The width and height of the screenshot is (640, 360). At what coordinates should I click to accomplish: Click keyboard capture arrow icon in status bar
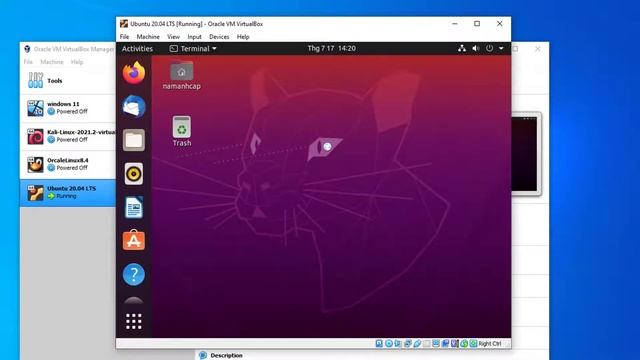tap(473, 343)
